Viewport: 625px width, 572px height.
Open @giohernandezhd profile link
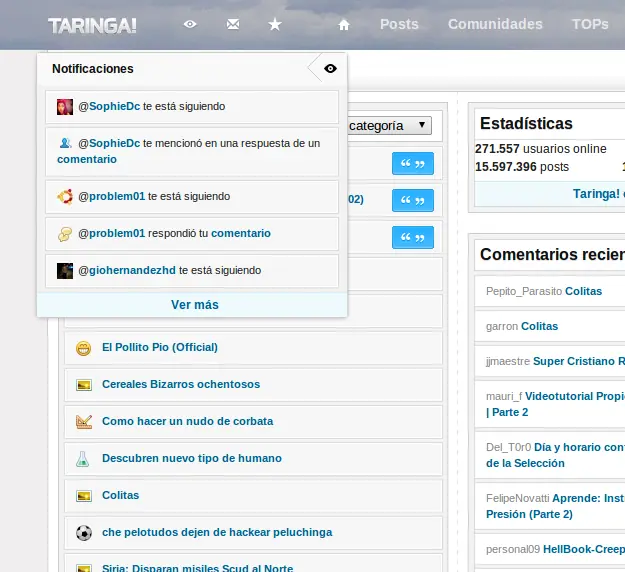tap(127, 271)
